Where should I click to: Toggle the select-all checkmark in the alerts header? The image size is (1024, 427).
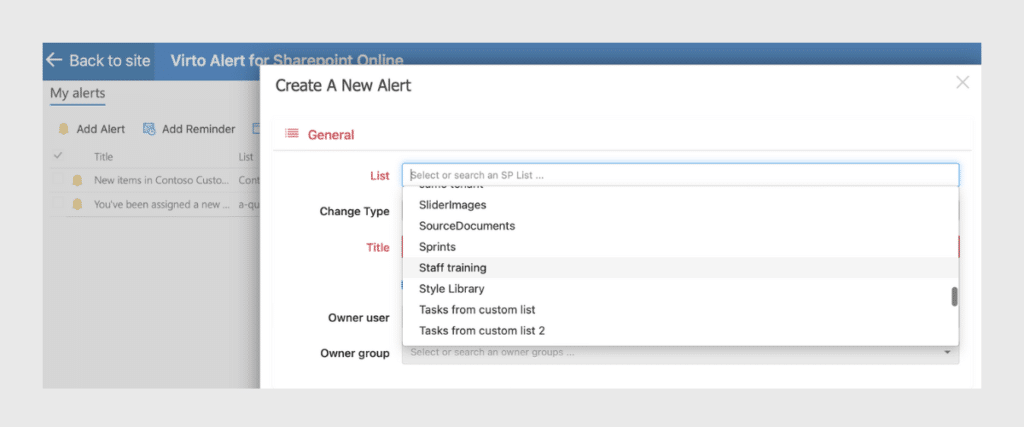(x=58, y=156)
